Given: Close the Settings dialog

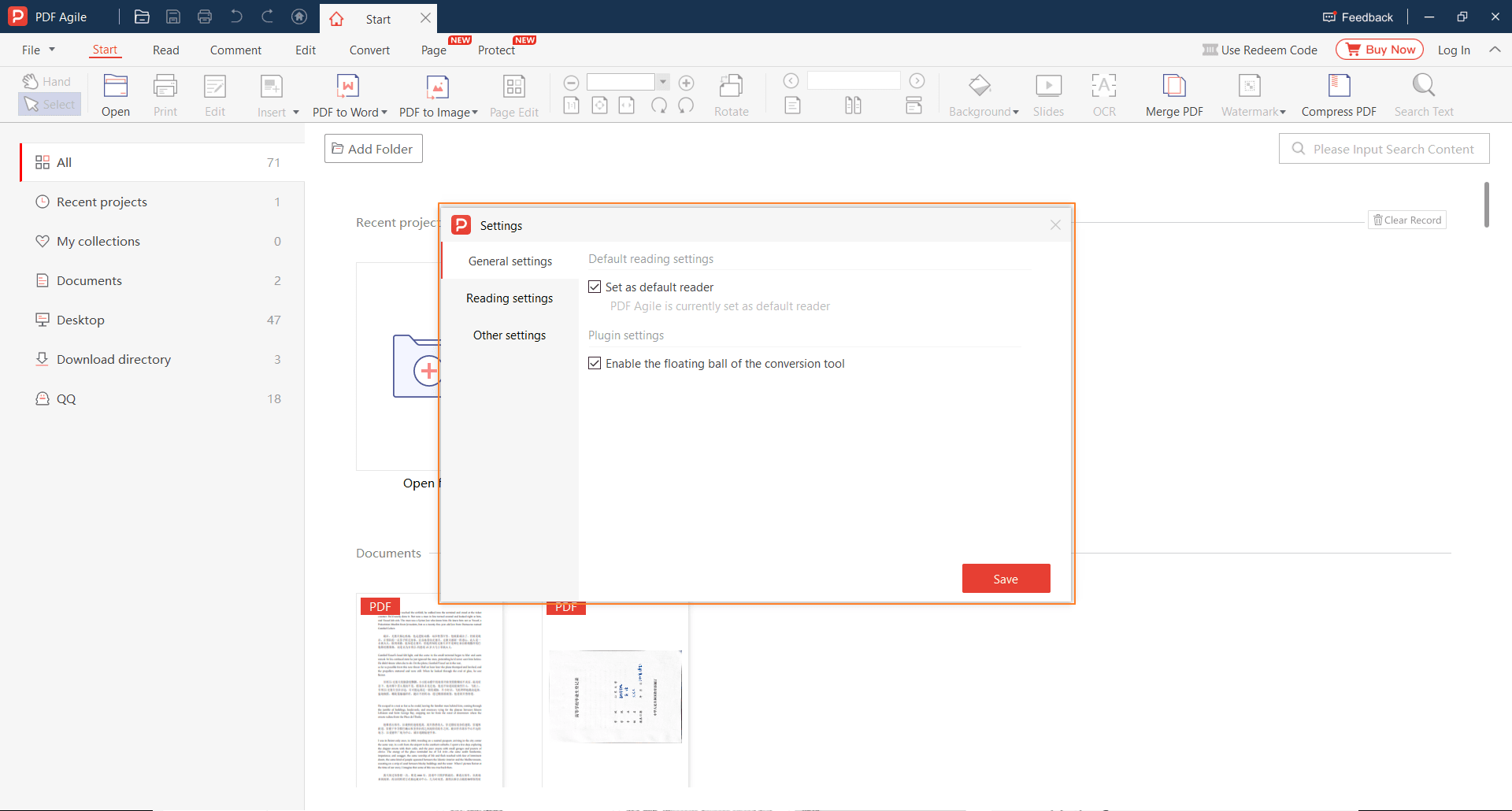Looking at the screenshot, I should pos(1055,225).
